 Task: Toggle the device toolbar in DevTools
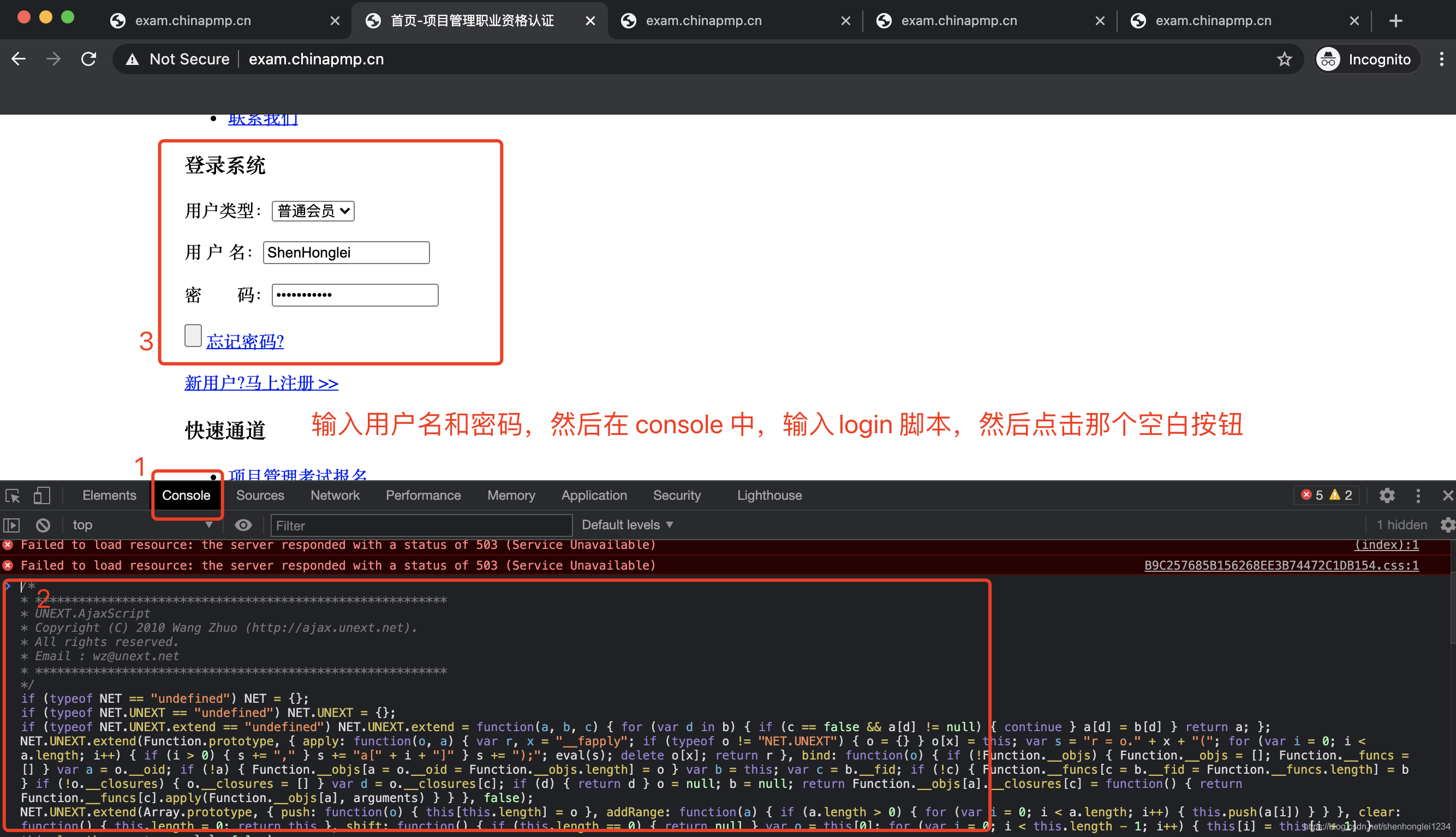click(x=41, y=495)
